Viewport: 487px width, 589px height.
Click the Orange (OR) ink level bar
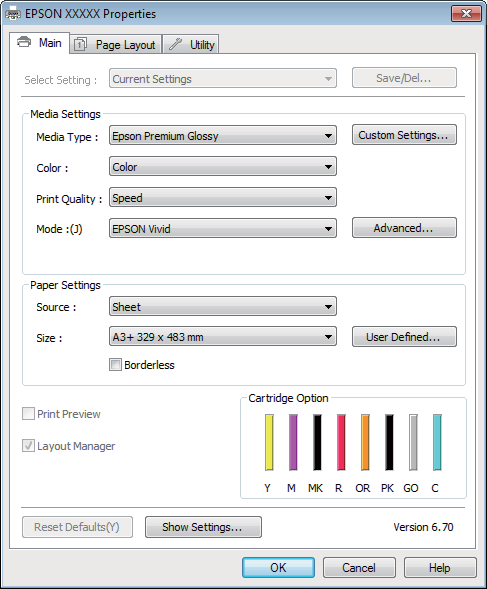click(x=365, y=442)
